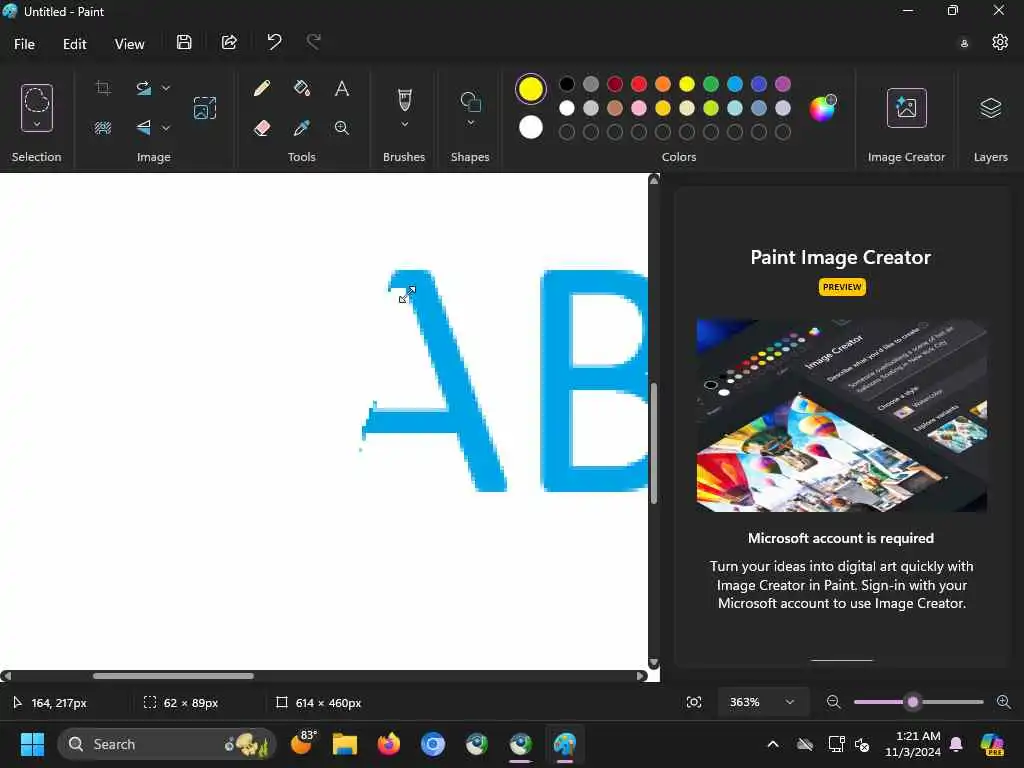Click the Redo icon

coord(314,42)
